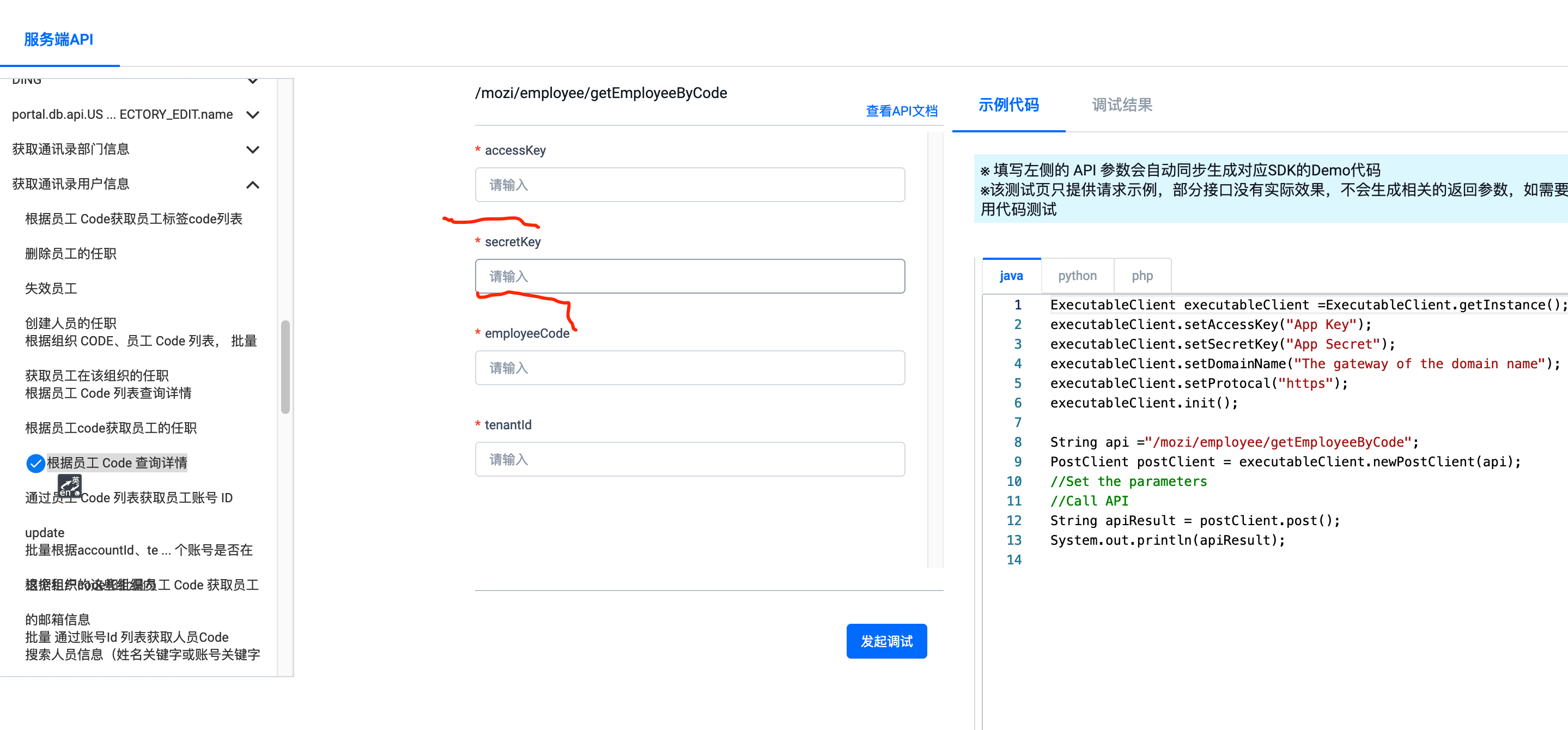Switch to 调试结果 tab

tap(1121, 105)
